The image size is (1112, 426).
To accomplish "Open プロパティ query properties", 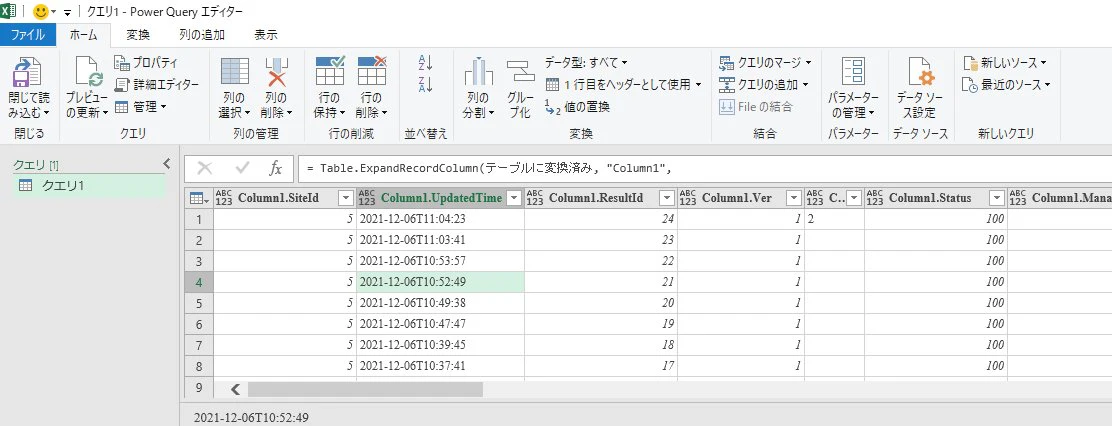I will click(x=146, y=62).
